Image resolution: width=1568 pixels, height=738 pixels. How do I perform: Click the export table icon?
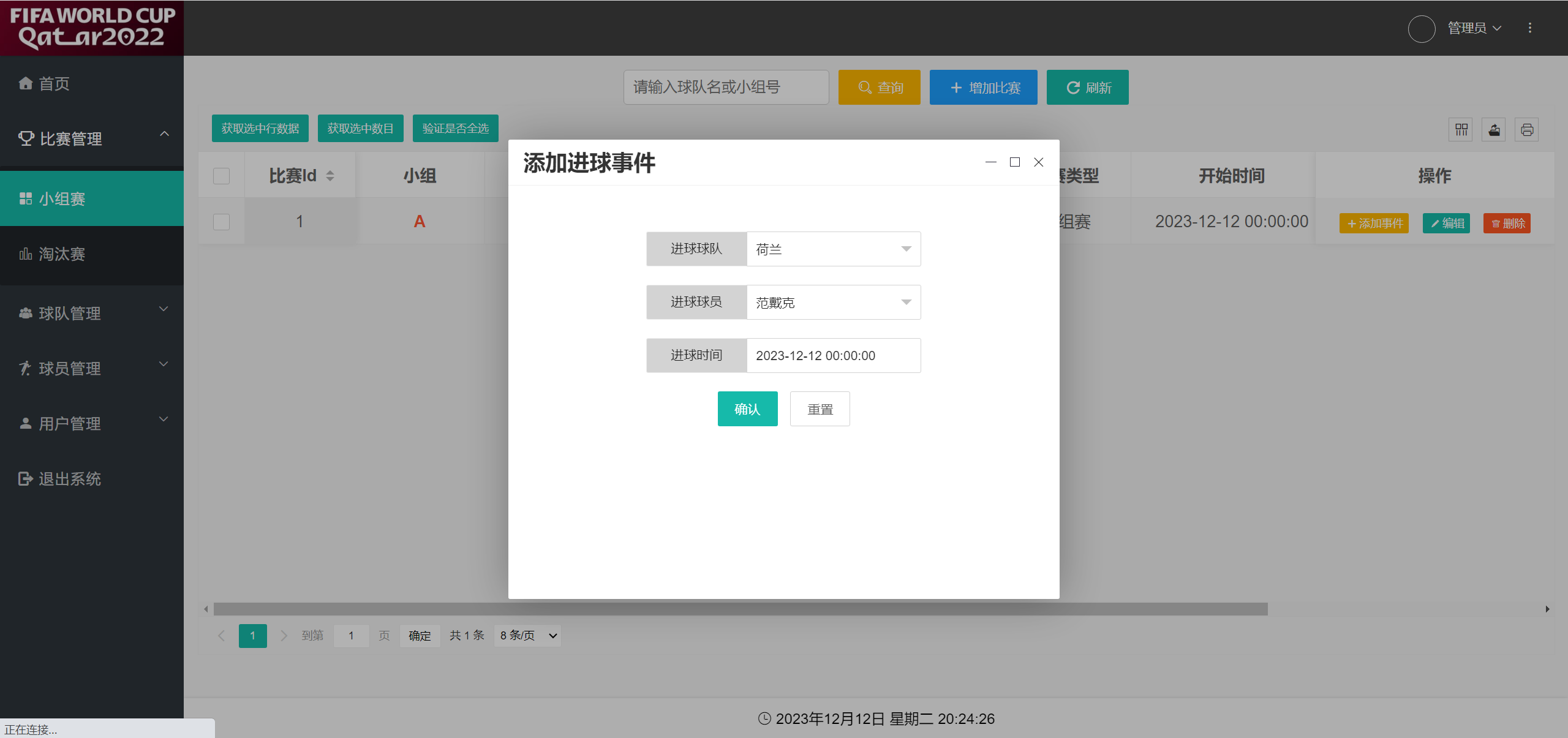[1494, 130]
